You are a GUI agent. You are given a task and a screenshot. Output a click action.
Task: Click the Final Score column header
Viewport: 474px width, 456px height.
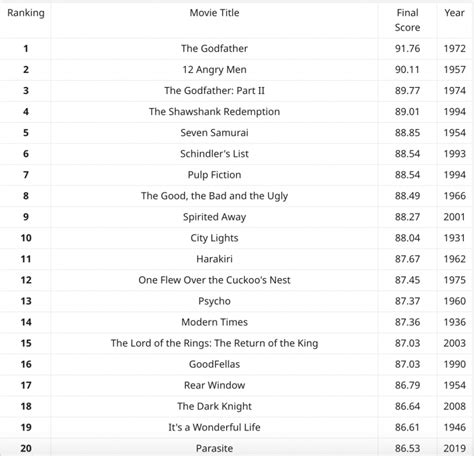click(407, 20)
